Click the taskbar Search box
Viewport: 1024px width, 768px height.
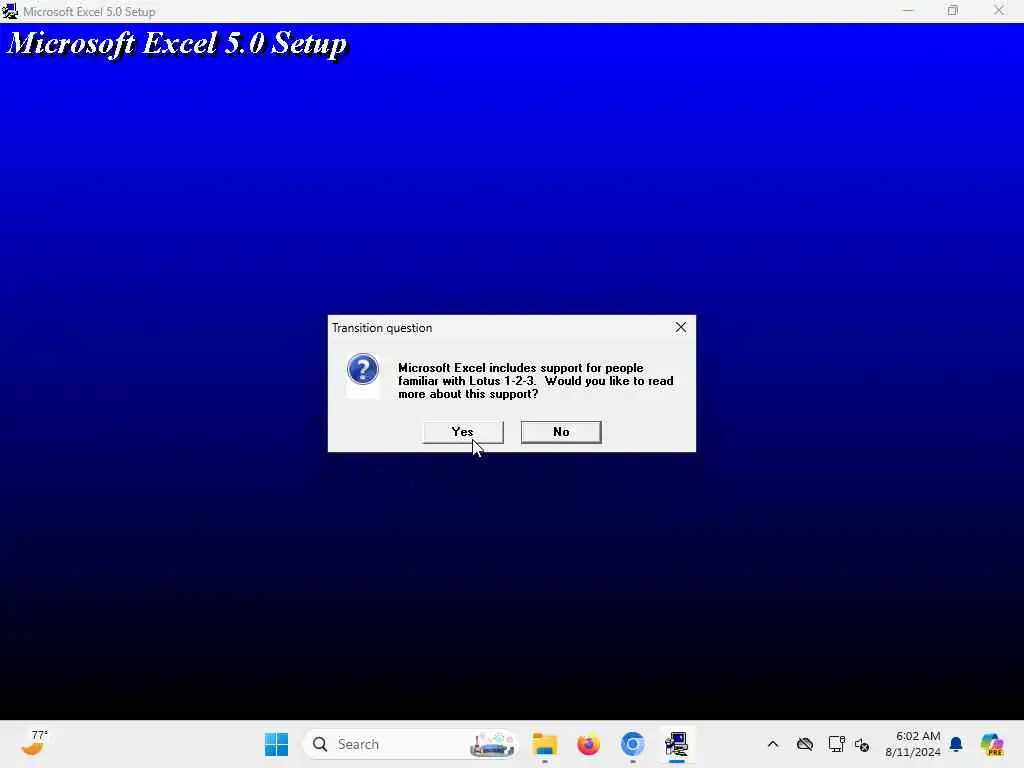[409, 744]
